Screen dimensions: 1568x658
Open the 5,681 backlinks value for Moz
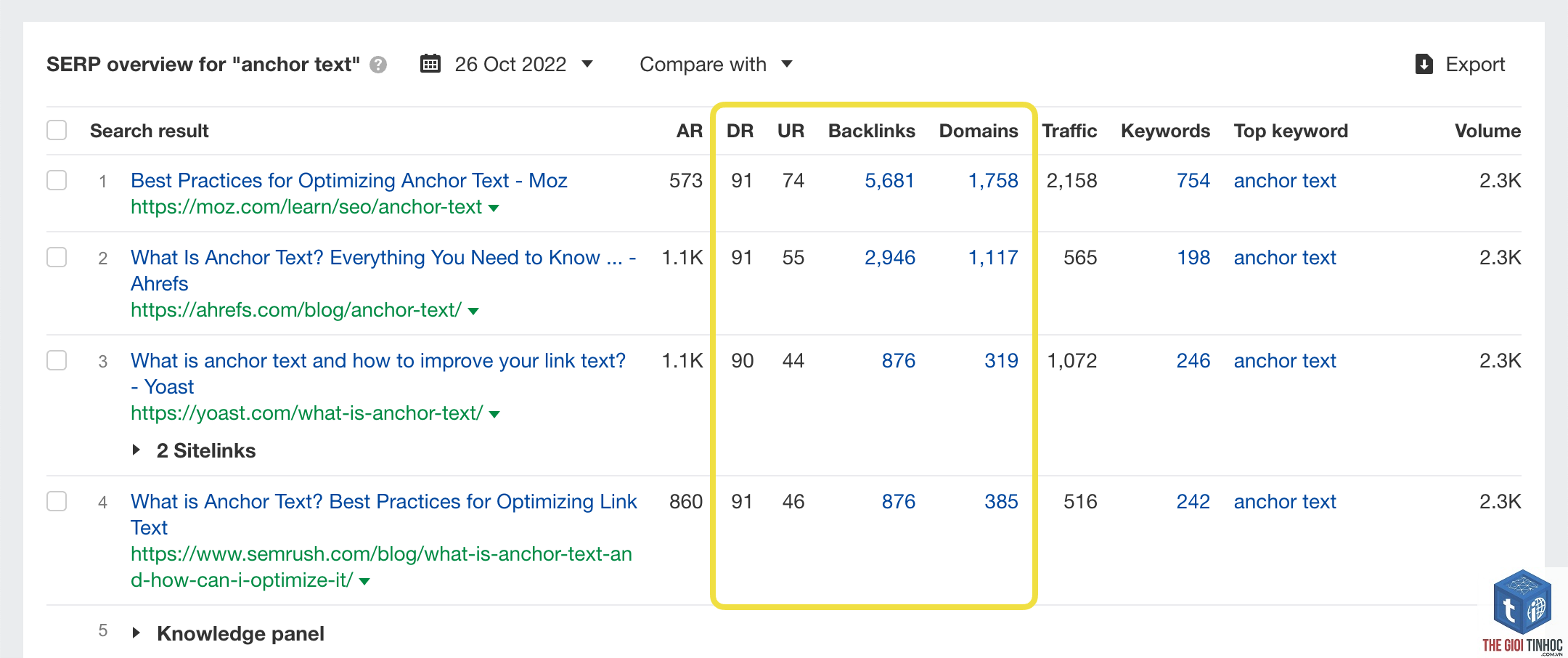(x=889, y=180)
